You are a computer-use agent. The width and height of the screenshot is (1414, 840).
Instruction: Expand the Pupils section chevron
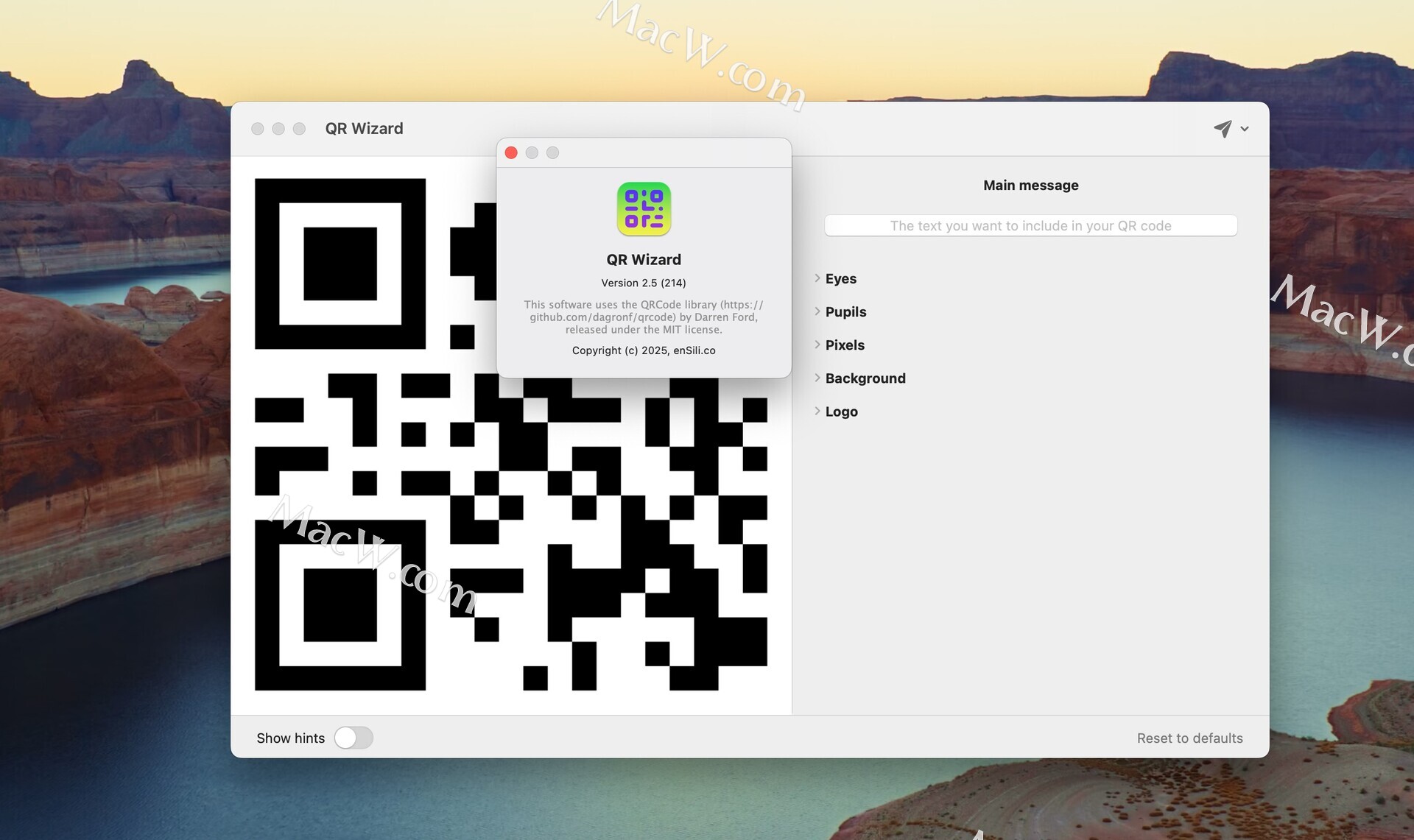coord(817,311)
